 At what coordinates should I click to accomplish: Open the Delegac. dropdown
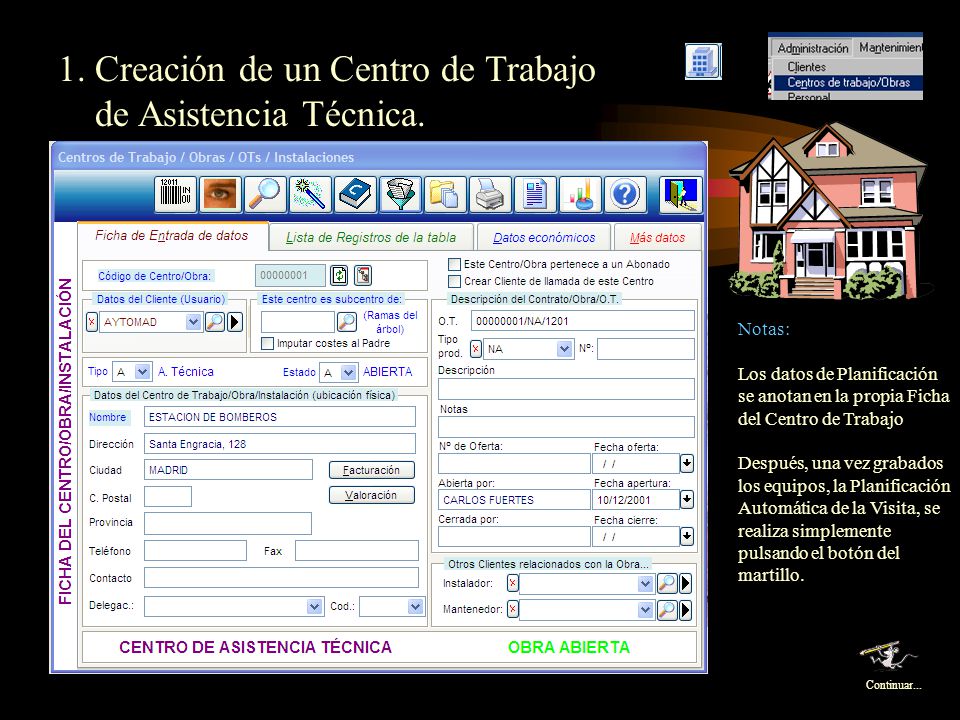click(315, 606)
